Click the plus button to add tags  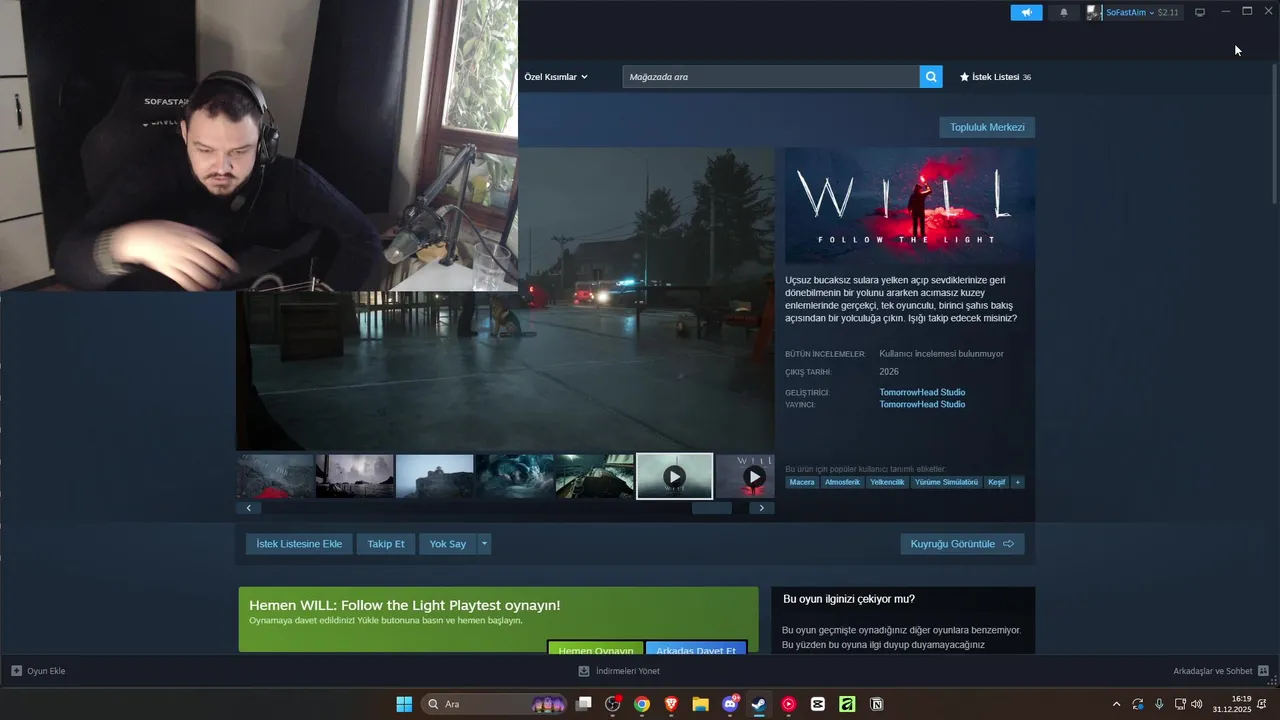[x=1018, y=482]
